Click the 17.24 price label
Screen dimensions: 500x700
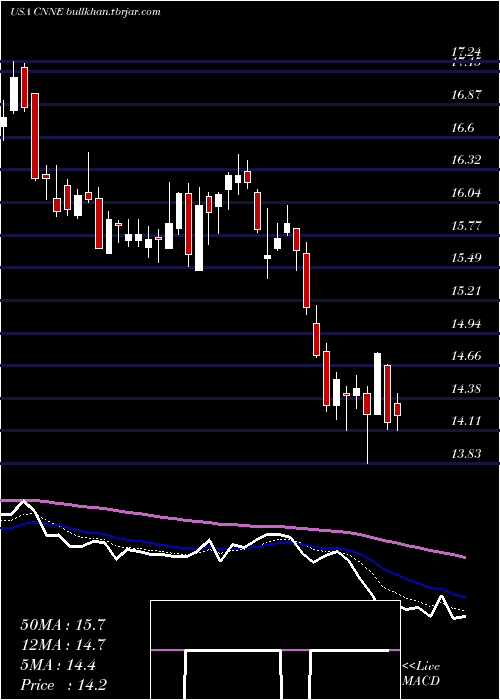[x=467, y=52]
